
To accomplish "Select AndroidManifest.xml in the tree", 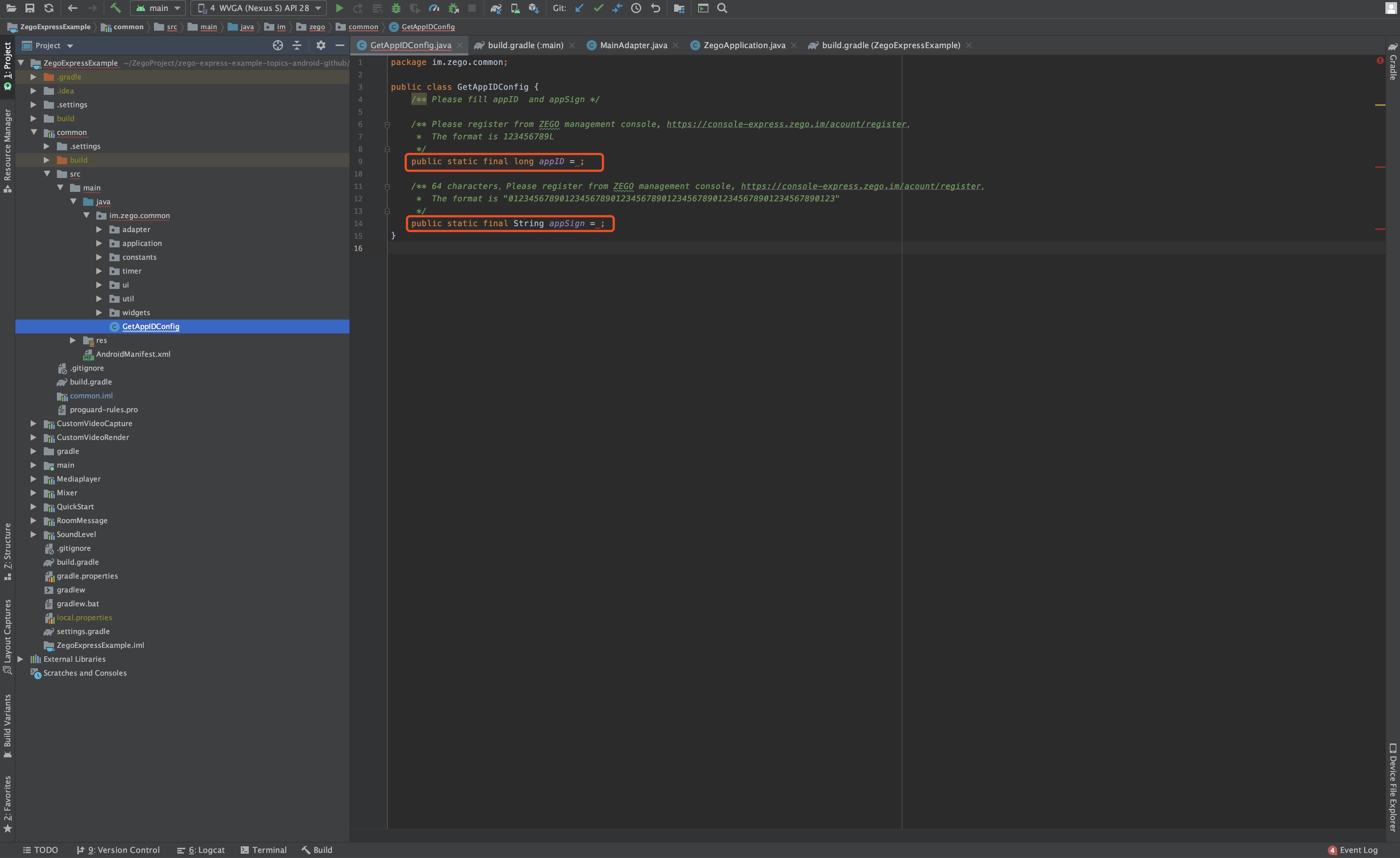I will pyautogui.click(x=133, y=354).
